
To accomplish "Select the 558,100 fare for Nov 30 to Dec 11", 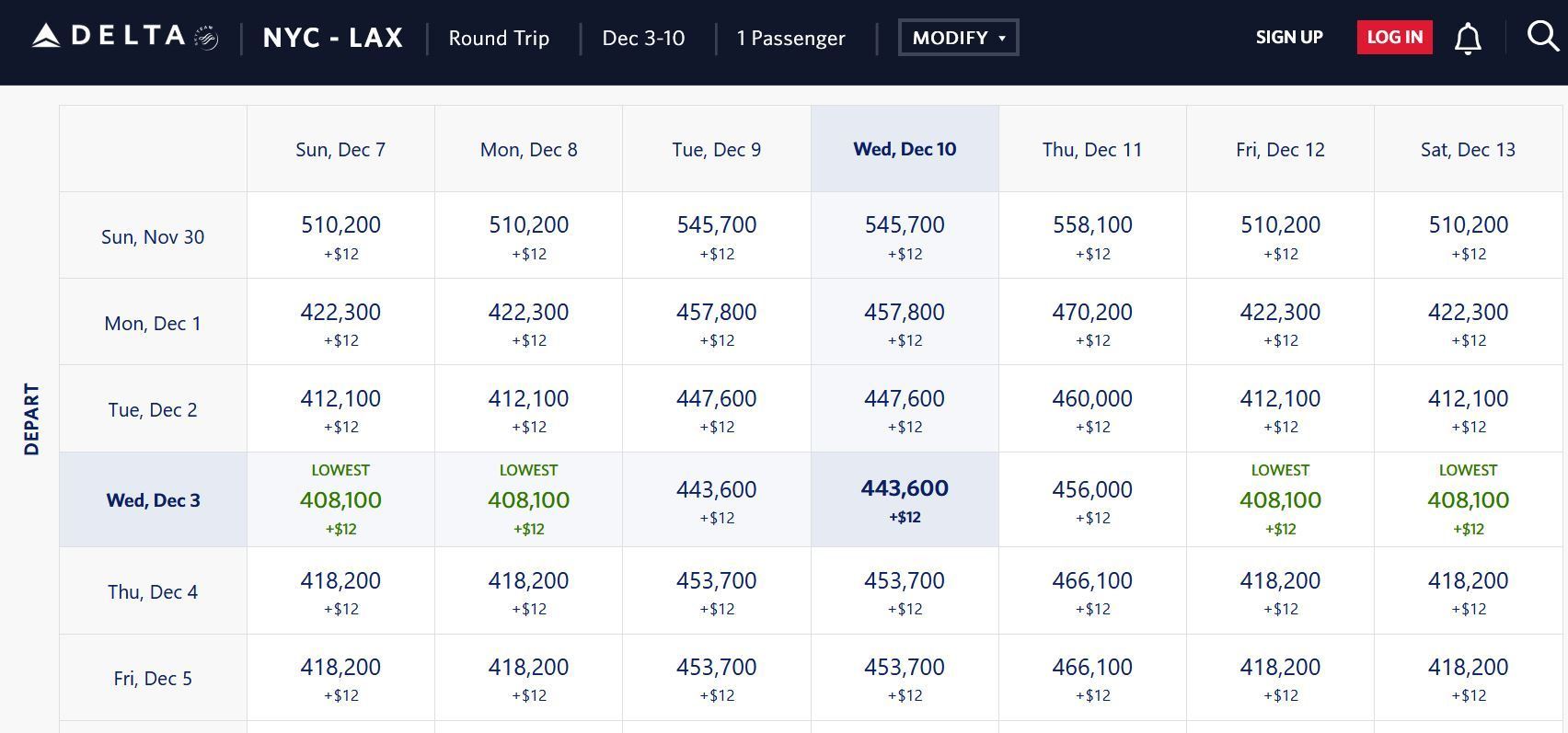I will (1092, 235).
